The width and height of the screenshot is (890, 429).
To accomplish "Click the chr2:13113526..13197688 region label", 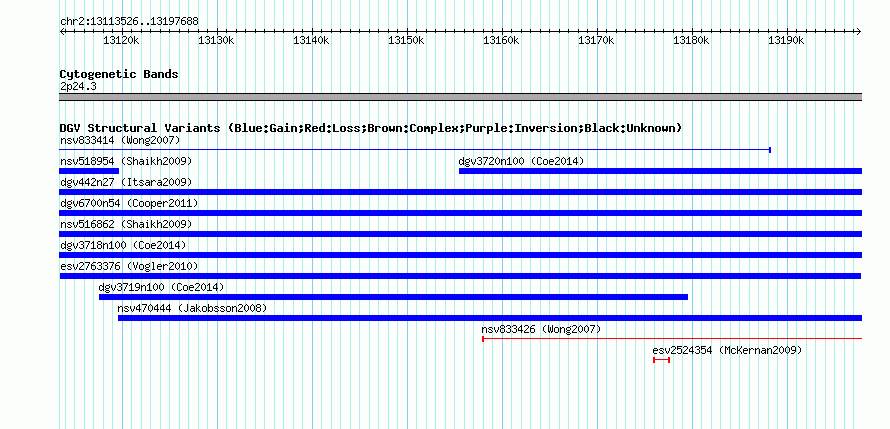I will 129,22.
